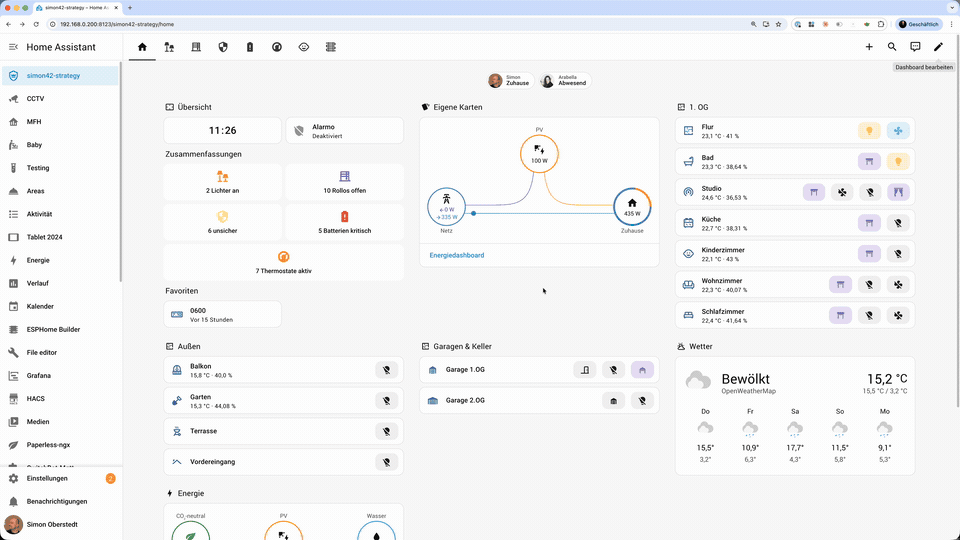Toggle Schlafzimmer roller shutter button
The image size is (960, 540).
tap(840, 315)
